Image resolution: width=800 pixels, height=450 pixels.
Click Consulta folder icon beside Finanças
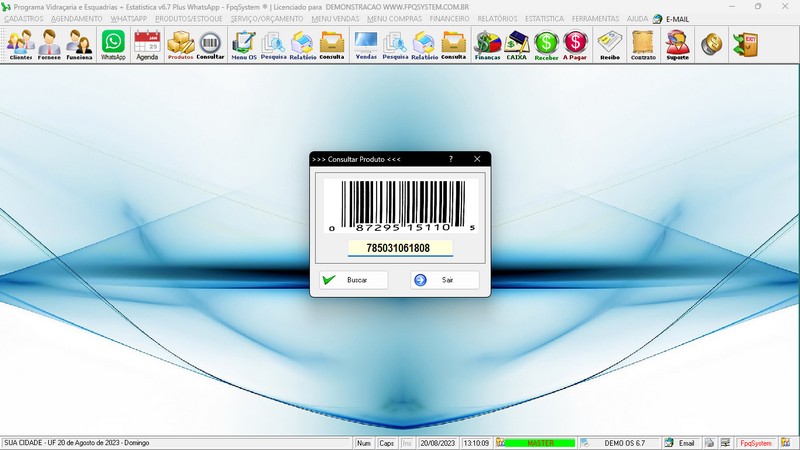coord(454,45)
